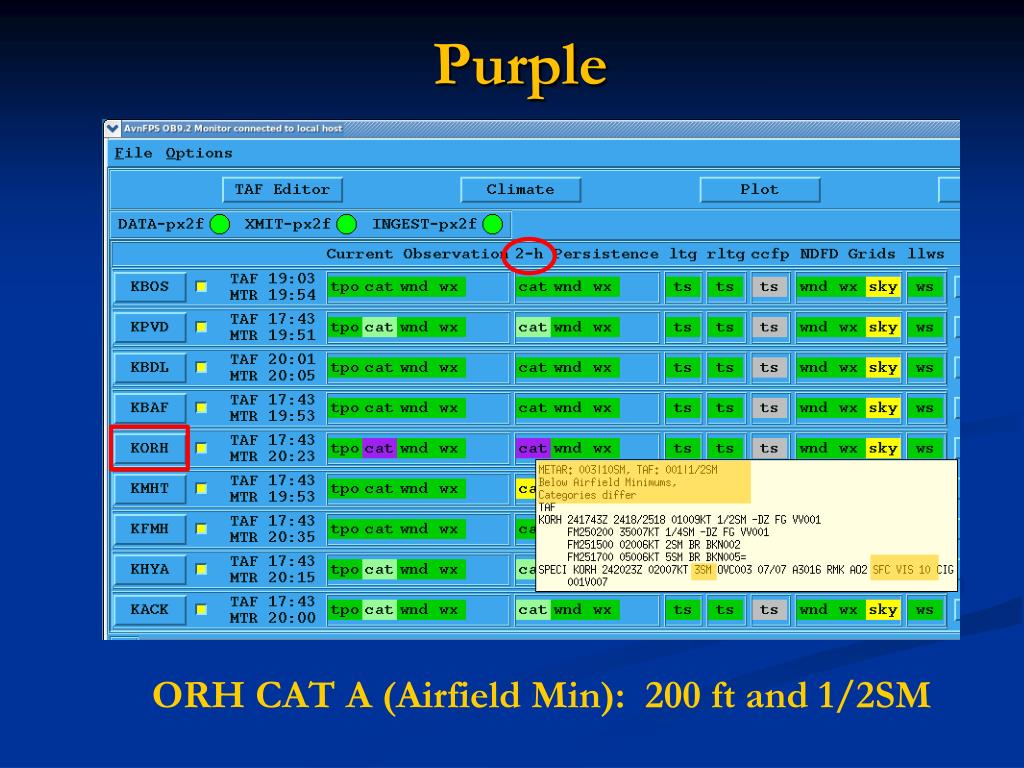Click TAF 19:03 time for KBOS
The height and width of the screenshot is (768, 1024).
coord(272,279)
